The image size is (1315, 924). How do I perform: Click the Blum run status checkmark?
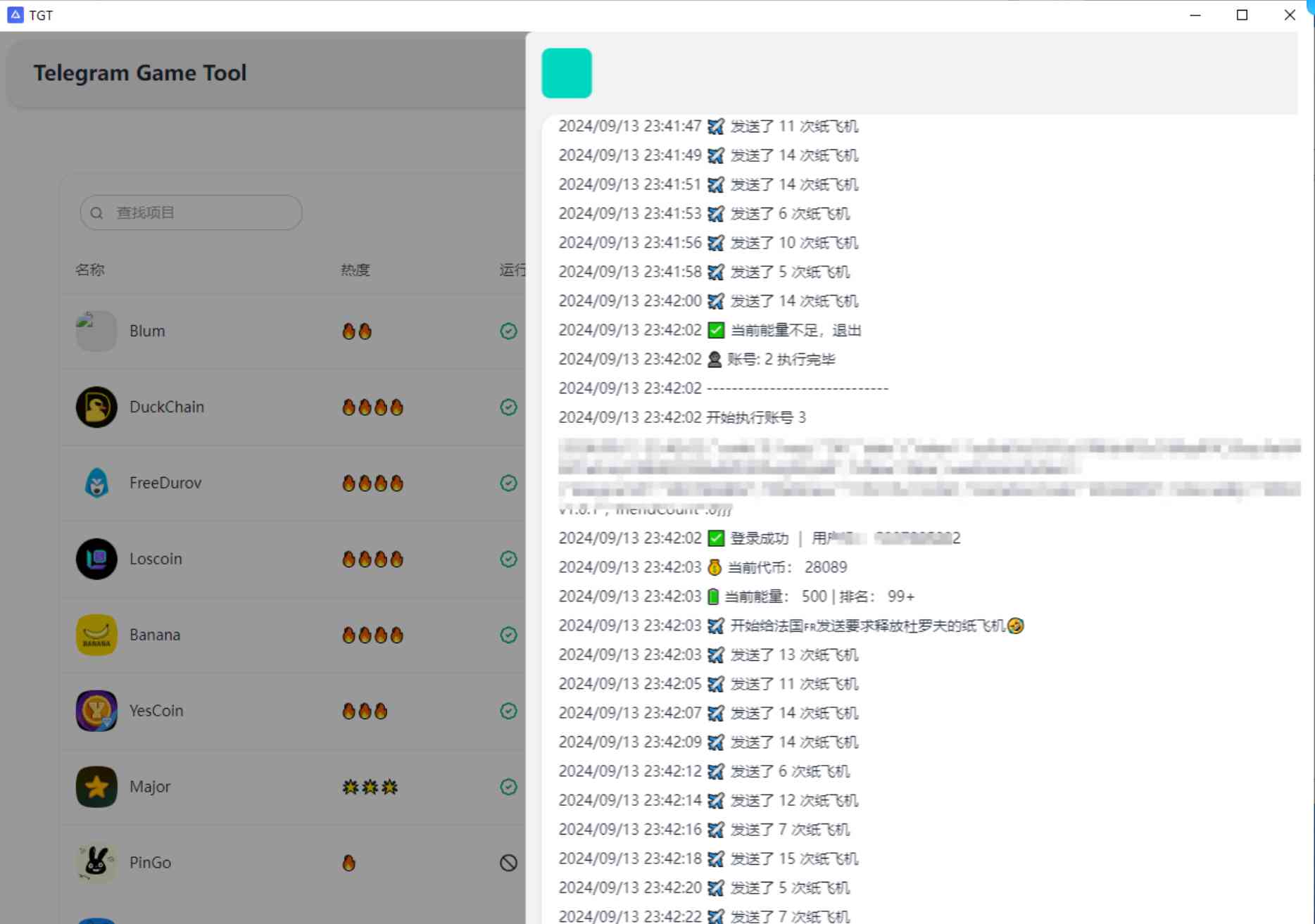coord(508,331)
